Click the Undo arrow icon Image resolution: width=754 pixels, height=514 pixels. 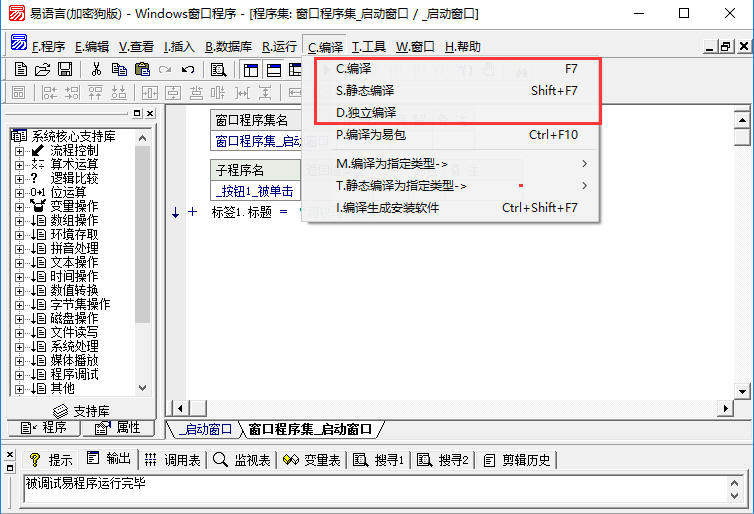[188, 69]
